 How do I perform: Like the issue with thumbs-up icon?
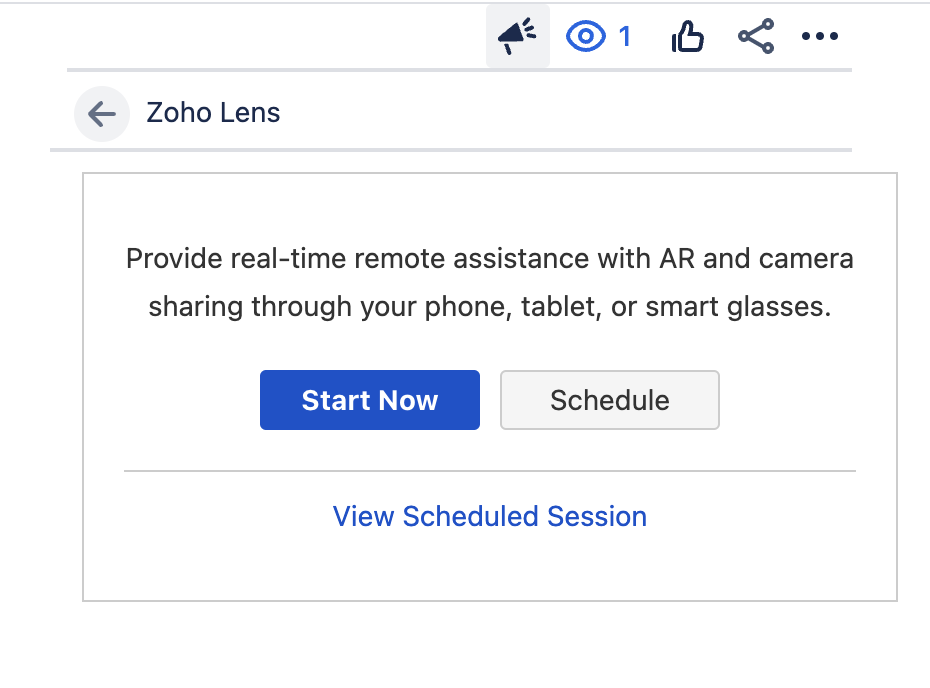(688, 38)
